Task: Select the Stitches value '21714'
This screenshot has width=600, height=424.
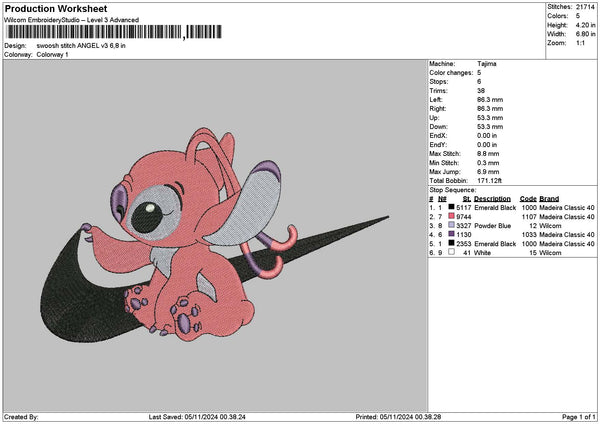Action: pos(585,7)
